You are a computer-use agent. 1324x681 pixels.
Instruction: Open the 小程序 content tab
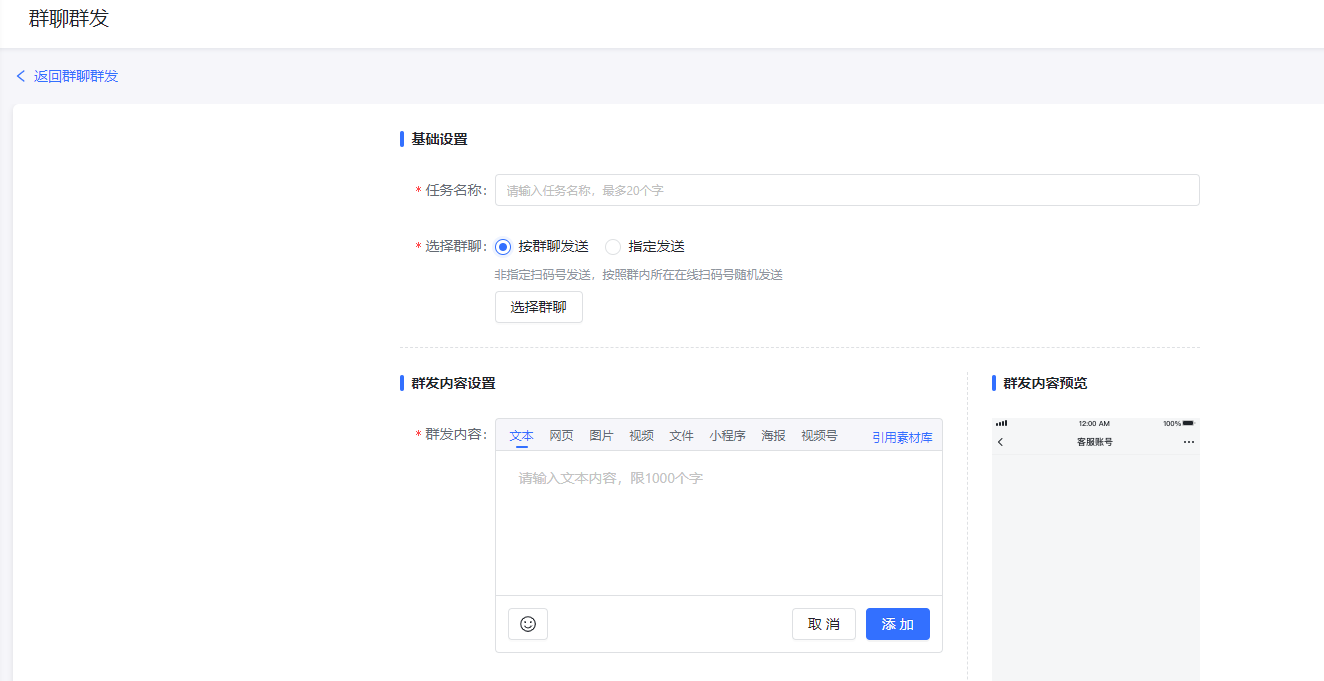(x=727, y=436)
